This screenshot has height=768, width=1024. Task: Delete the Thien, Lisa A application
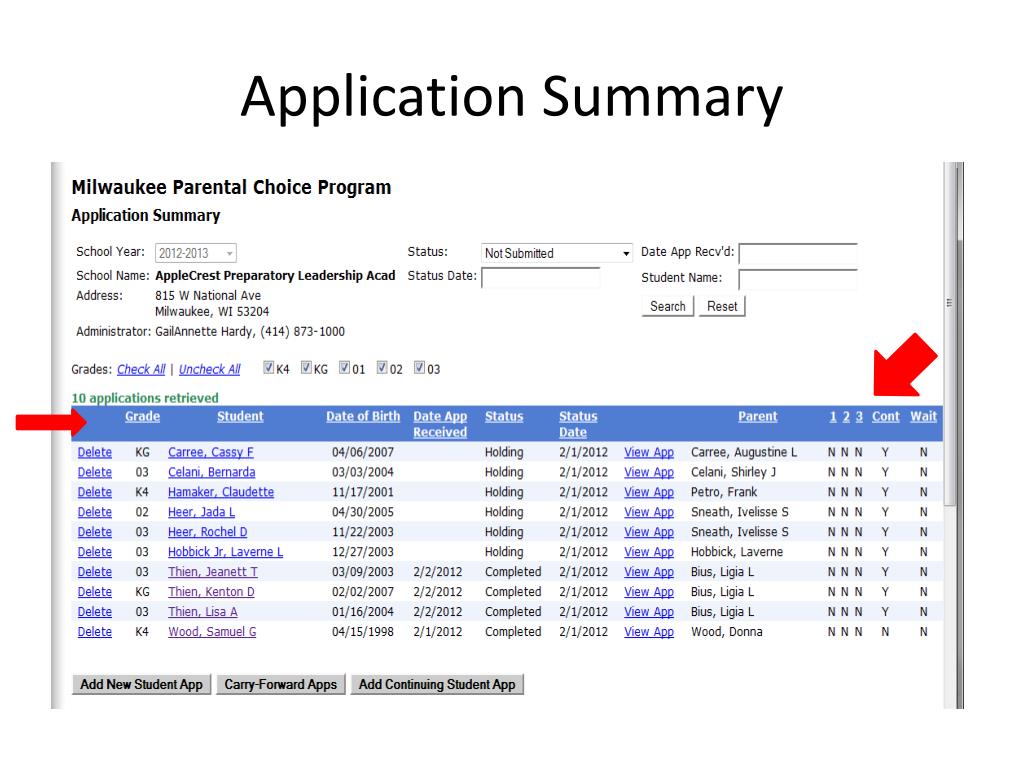click(95, 611)
